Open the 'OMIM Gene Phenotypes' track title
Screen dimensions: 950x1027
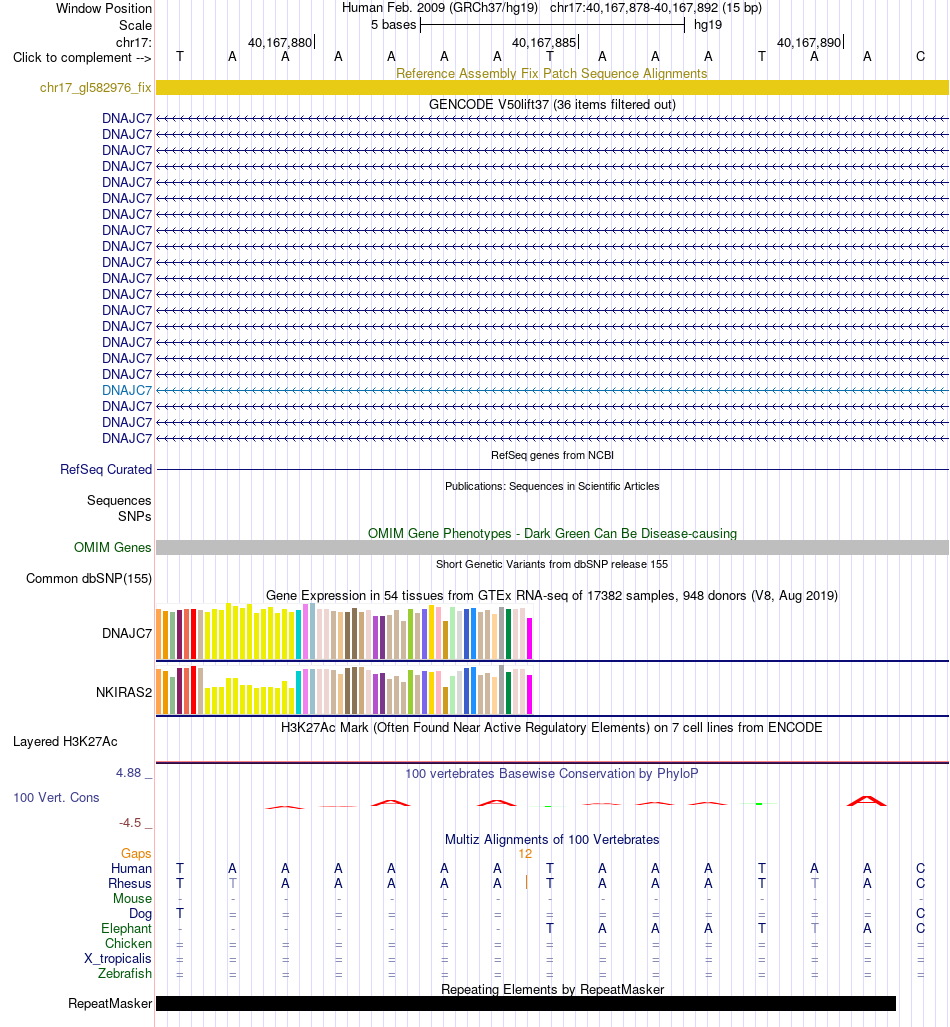coord(552,533)
